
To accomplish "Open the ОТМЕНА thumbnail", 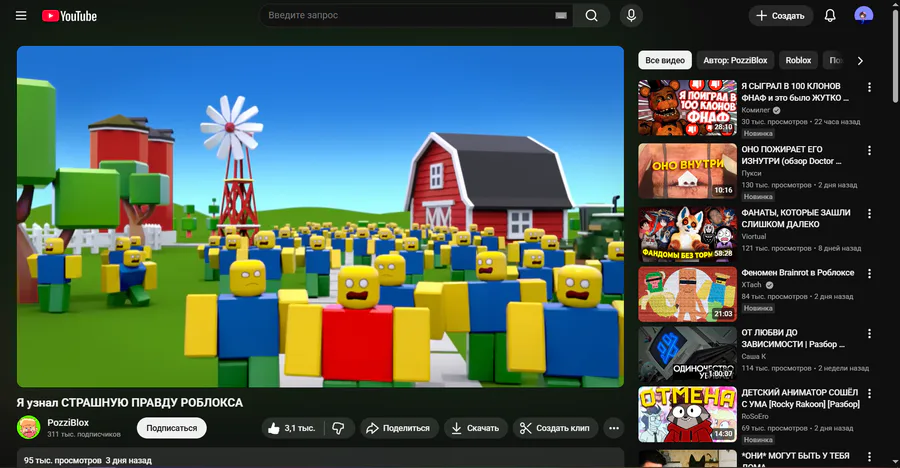I will (x=687, y=415).
